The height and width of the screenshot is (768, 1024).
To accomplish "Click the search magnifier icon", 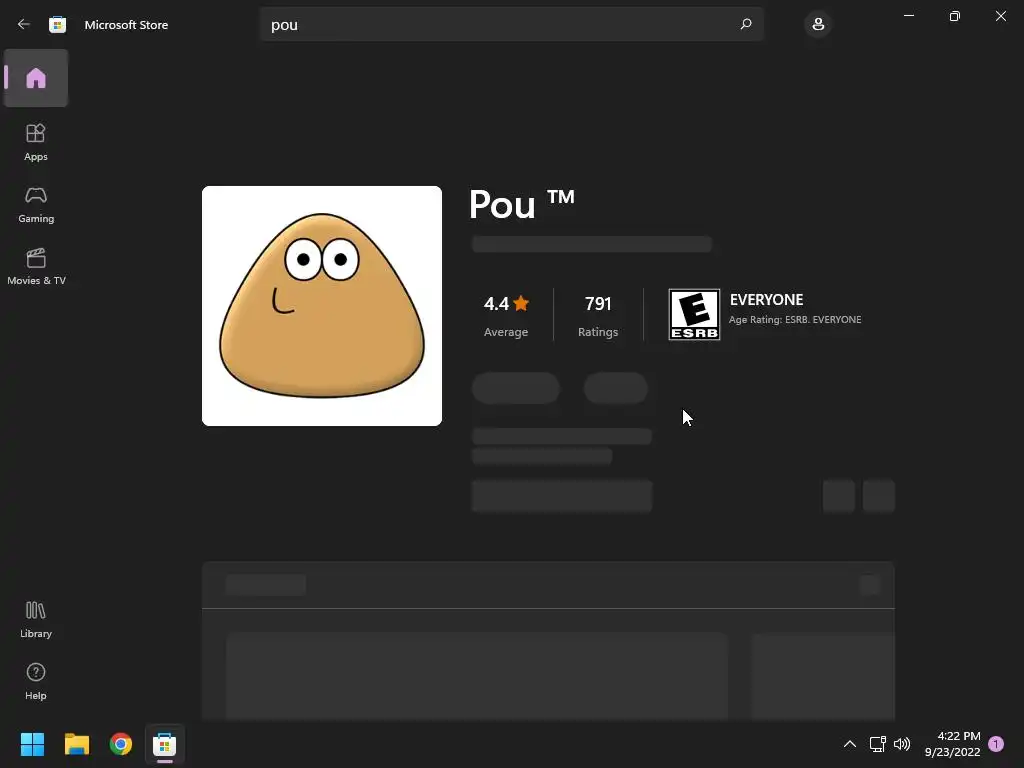I will (x=746, y=24).
